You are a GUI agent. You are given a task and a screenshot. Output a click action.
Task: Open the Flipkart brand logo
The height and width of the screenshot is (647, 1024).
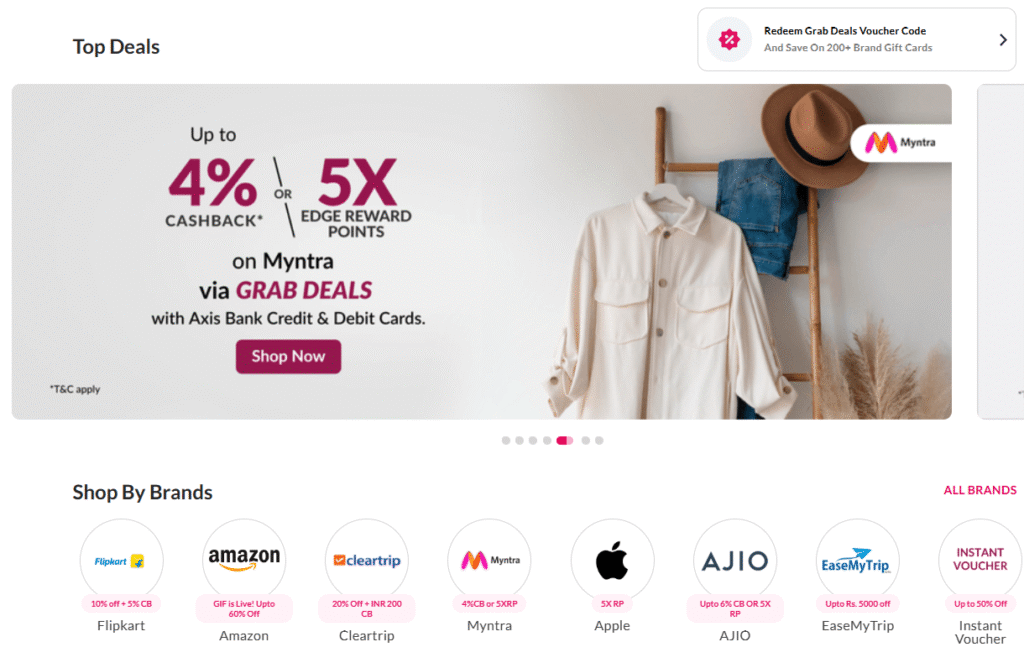pyautogui.click(x=121, y=560)
